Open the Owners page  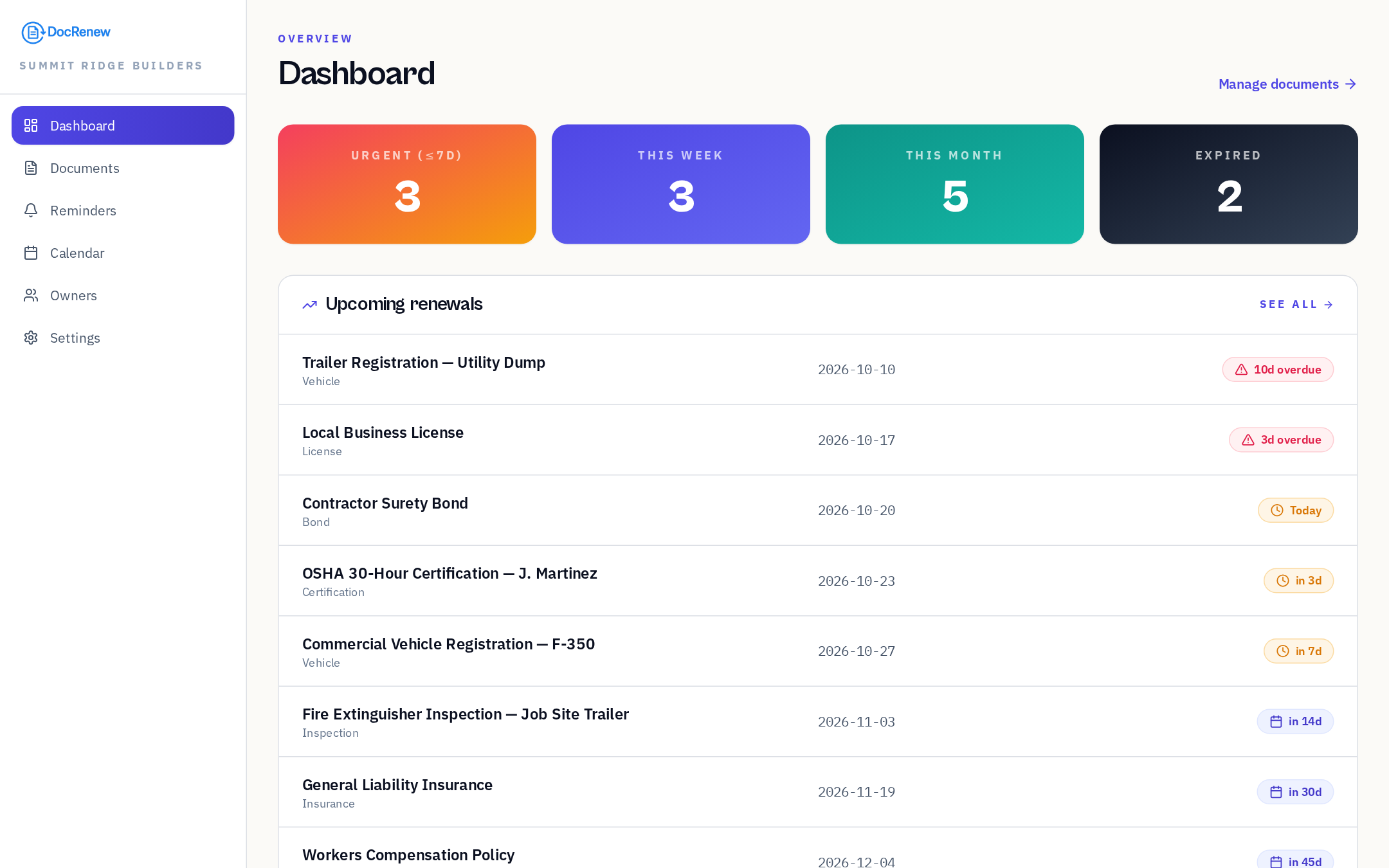click(x=123, y=295)
